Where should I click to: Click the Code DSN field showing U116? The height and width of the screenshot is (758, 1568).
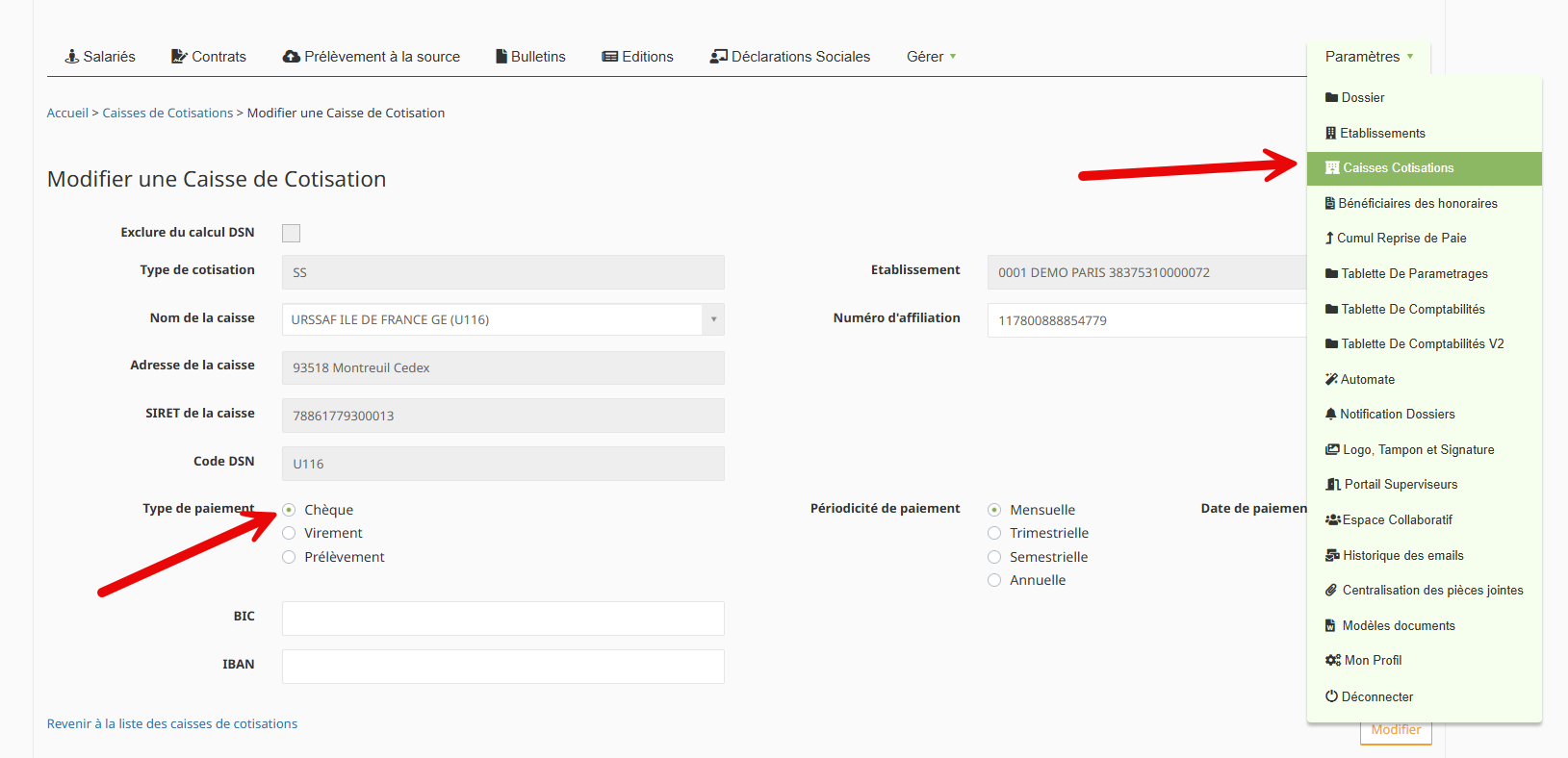(503, 464)
